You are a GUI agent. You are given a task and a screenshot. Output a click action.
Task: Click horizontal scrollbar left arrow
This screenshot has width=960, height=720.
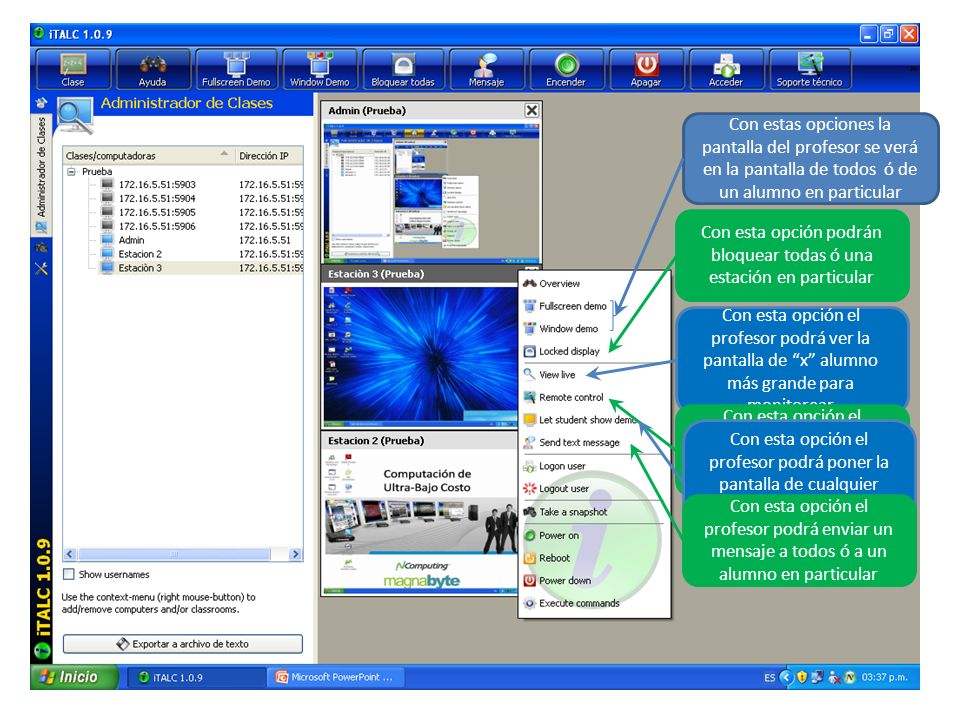click(x=70, y=554)
